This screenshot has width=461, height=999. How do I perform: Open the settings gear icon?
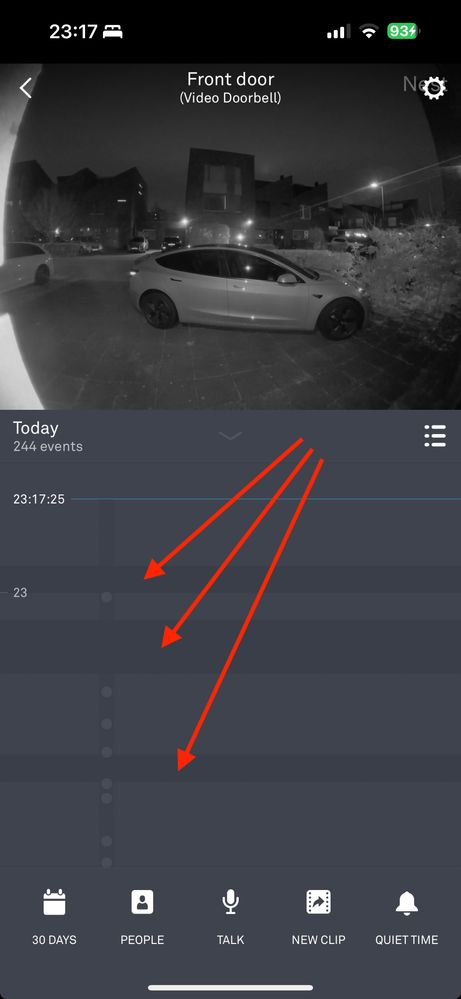point(434,87)
